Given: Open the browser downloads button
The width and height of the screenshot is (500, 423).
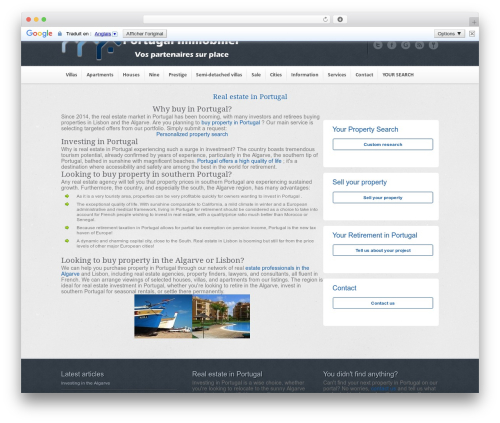Looking at the screenshot, I should click(x=340, y=19).
